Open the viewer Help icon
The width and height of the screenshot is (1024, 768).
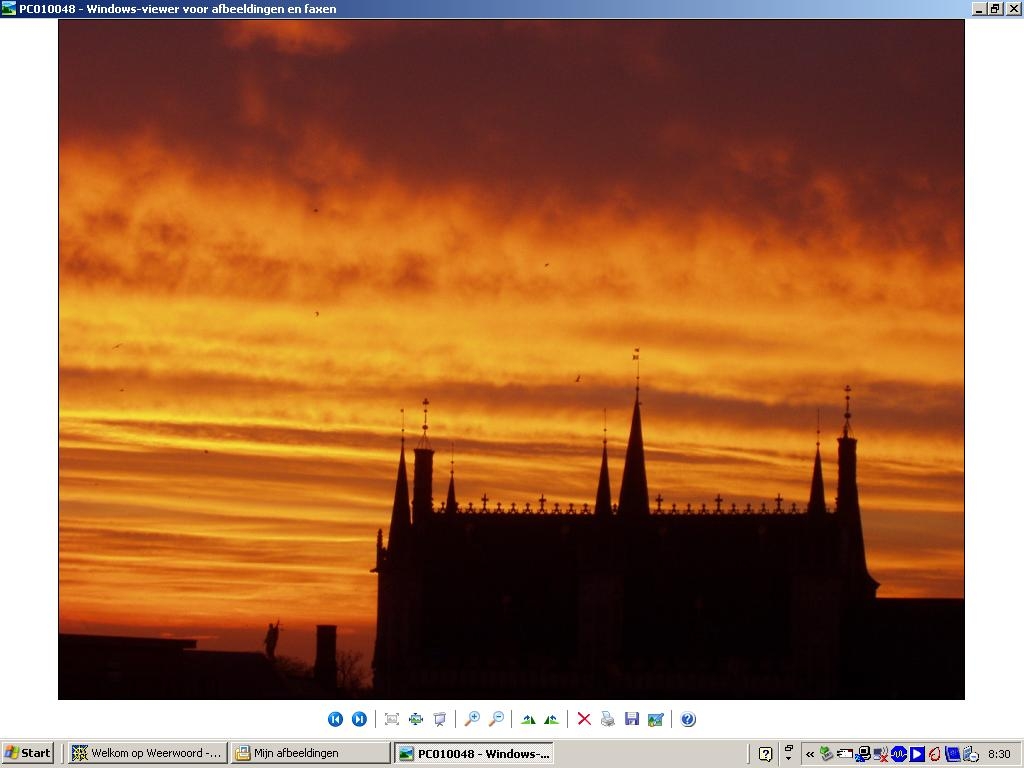click(x=688, y=719)
